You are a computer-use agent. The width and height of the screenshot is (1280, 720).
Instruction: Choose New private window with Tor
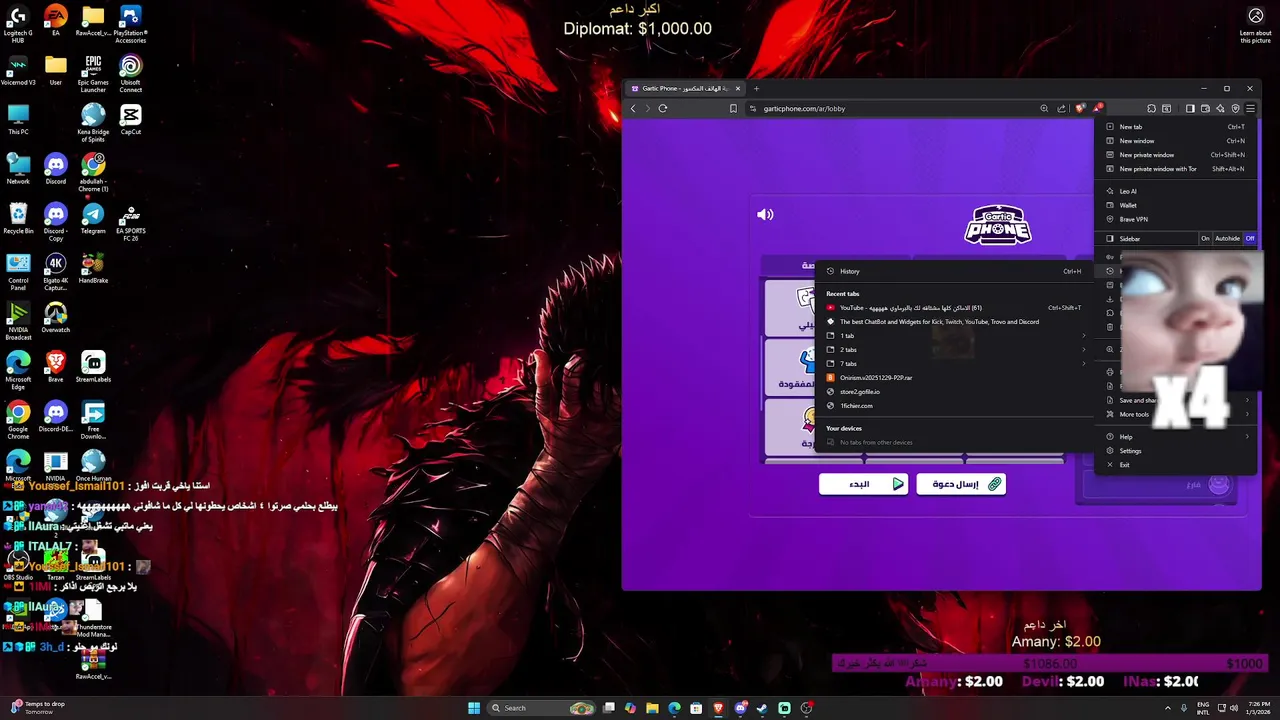(x=1177, y=169)
